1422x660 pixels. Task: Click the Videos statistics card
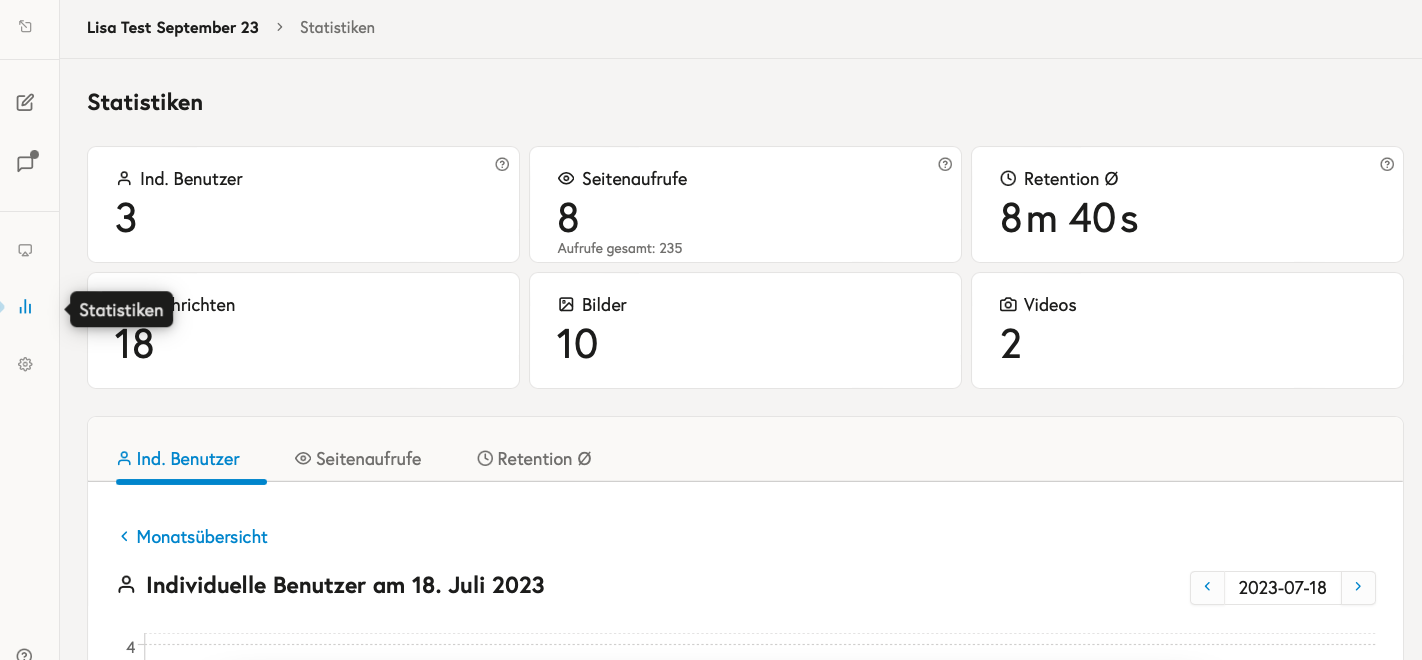click(1187, 330)
